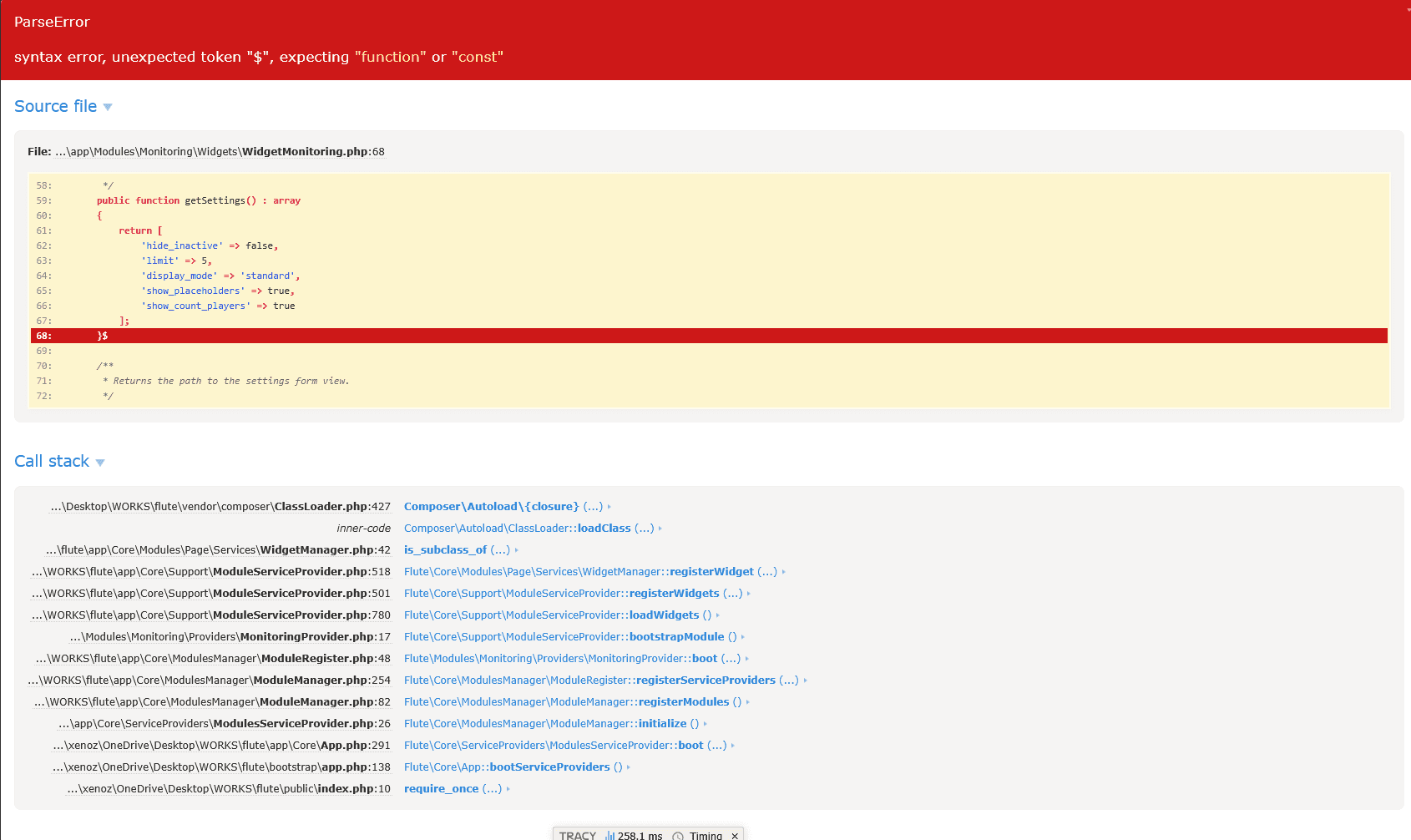Collapse the Call stack section

(58, 462)
